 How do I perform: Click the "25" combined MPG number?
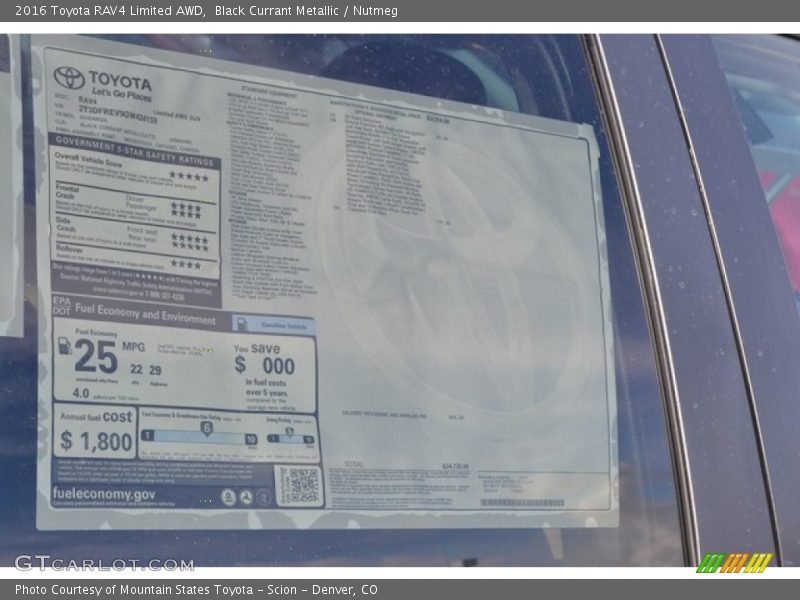coord(96,357)
